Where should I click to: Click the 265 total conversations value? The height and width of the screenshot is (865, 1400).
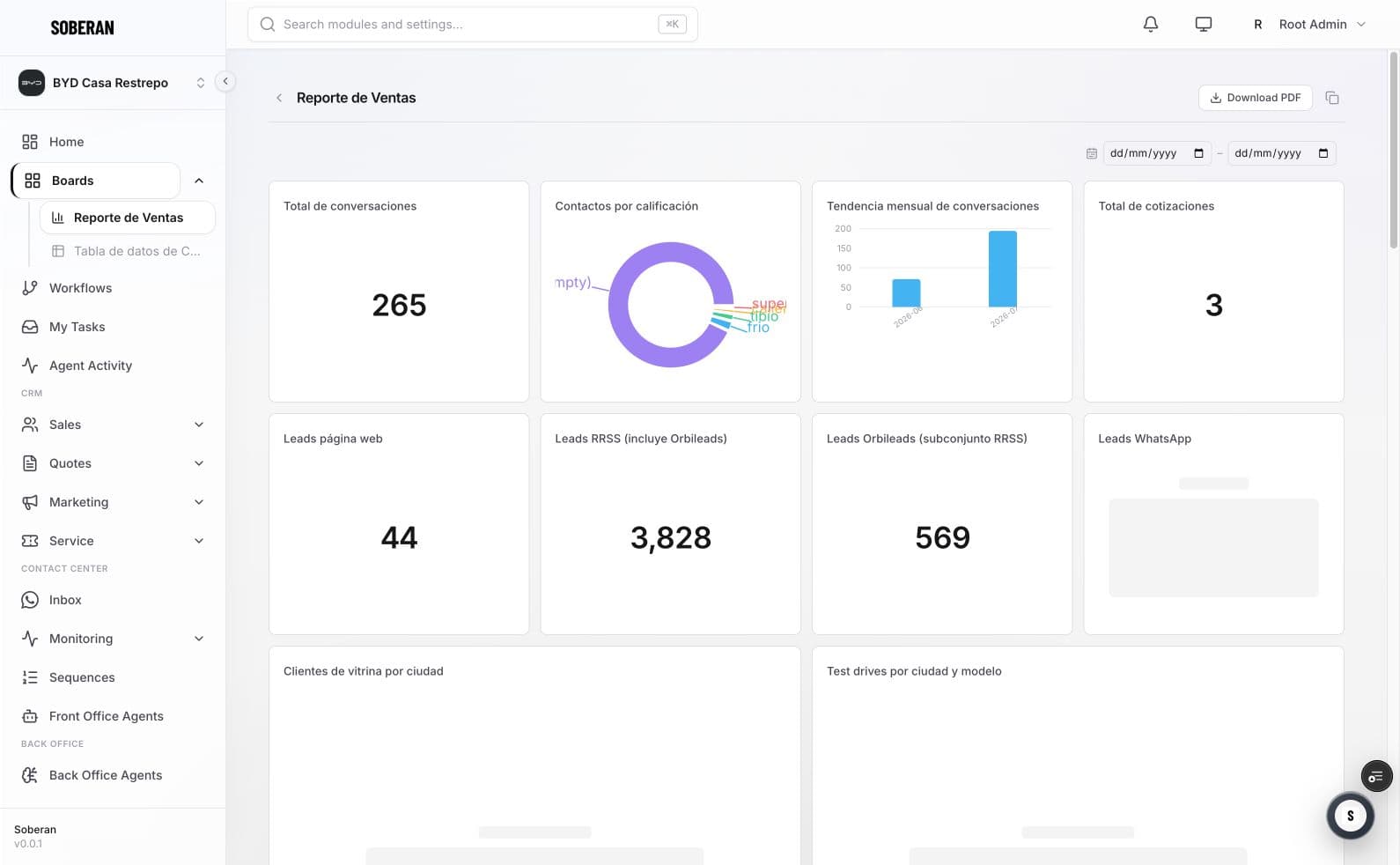[x=399, y=306]
